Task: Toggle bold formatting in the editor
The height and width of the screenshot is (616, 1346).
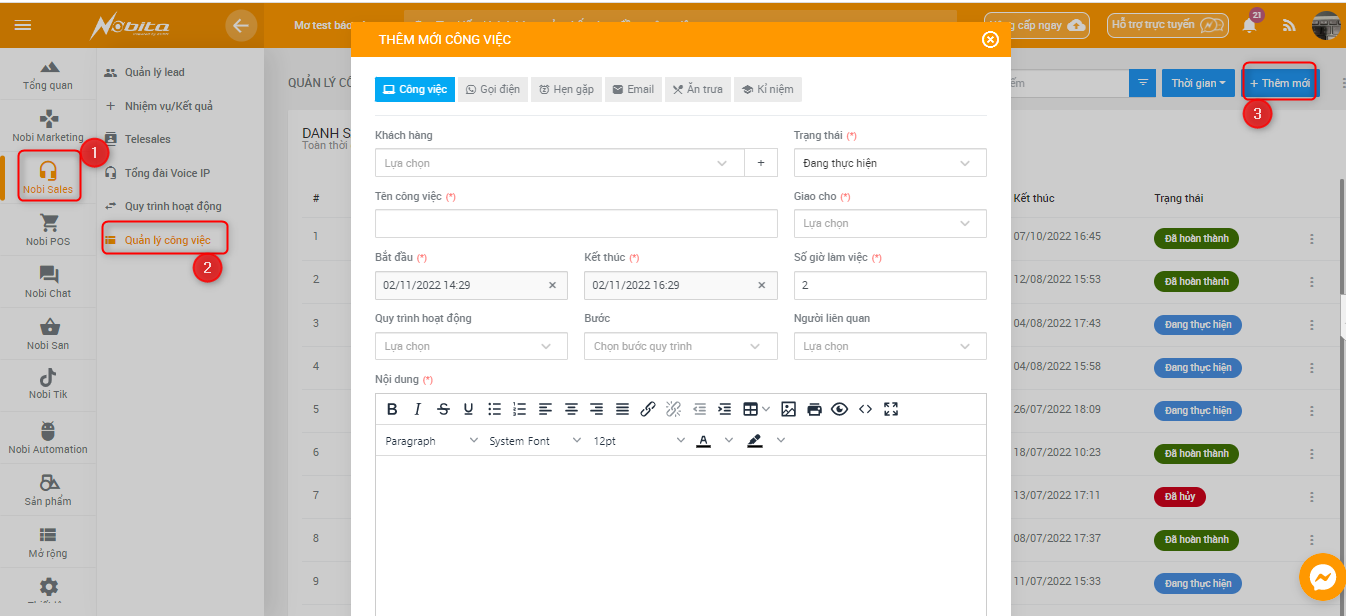Action: coord(392,409)
